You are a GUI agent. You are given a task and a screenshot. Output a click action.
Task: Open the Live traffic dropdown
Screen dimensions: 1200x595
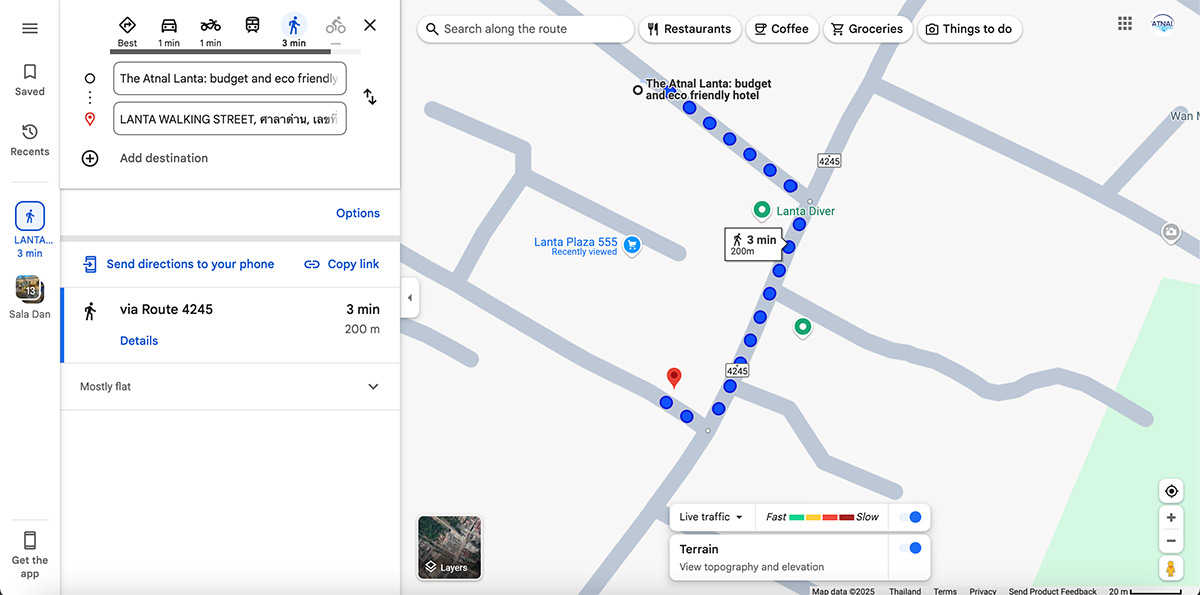711,517
